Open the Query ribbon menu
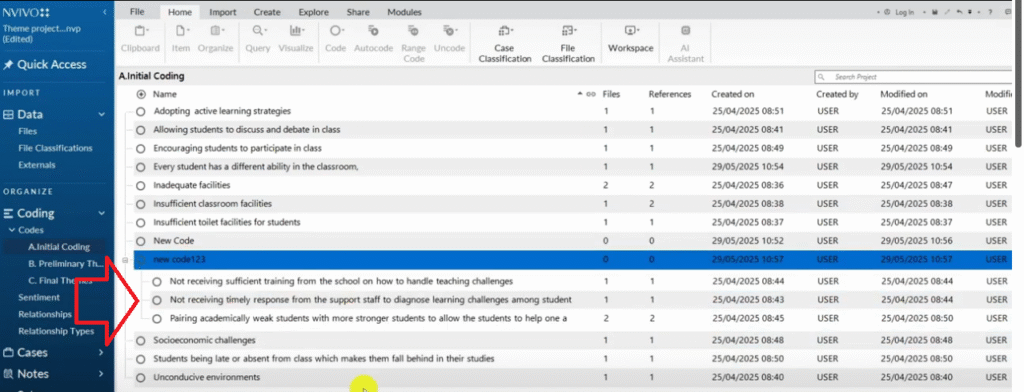The image size is (1024, 392). pyautogui.click(x=258, y=38)
